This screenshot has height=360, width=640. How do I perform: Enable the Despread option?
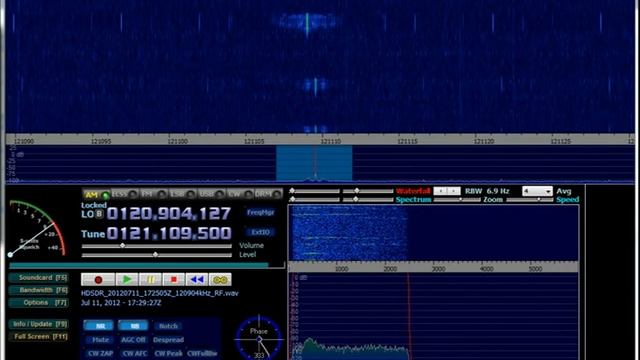[x=168, y=340]
